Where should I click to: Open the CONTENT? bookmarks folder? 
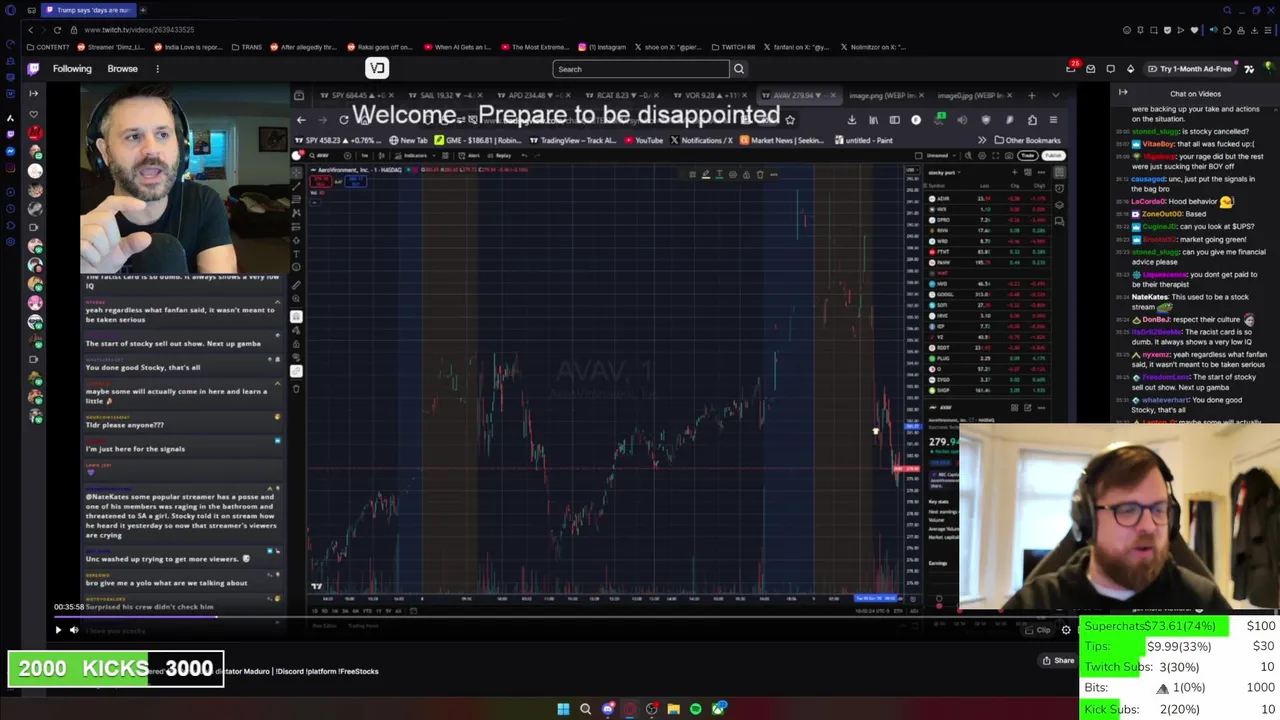point(49,47)
